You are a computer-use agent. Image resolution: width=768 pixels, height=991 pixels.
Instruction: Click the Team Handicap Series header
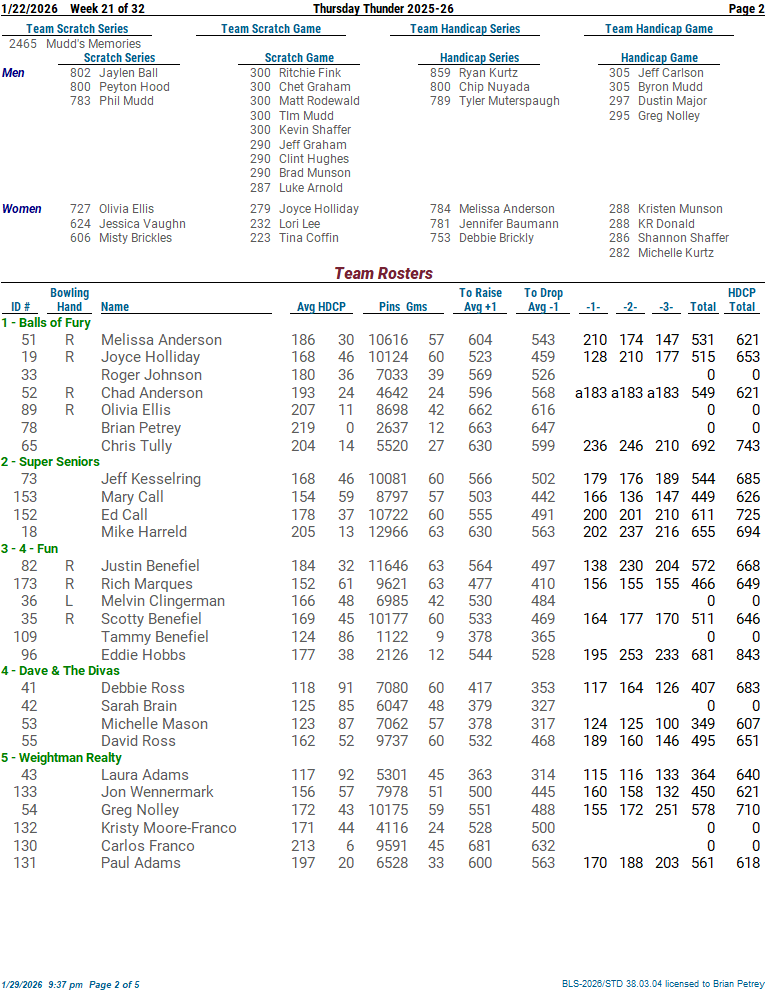coord(465,29)
